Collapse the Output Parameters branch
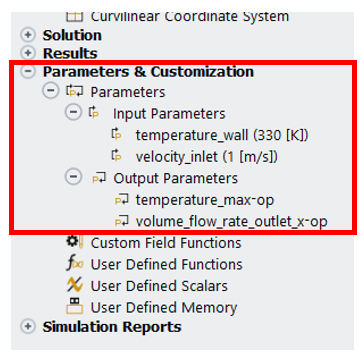Screen dimensions: 363x362 click(73, 177)
